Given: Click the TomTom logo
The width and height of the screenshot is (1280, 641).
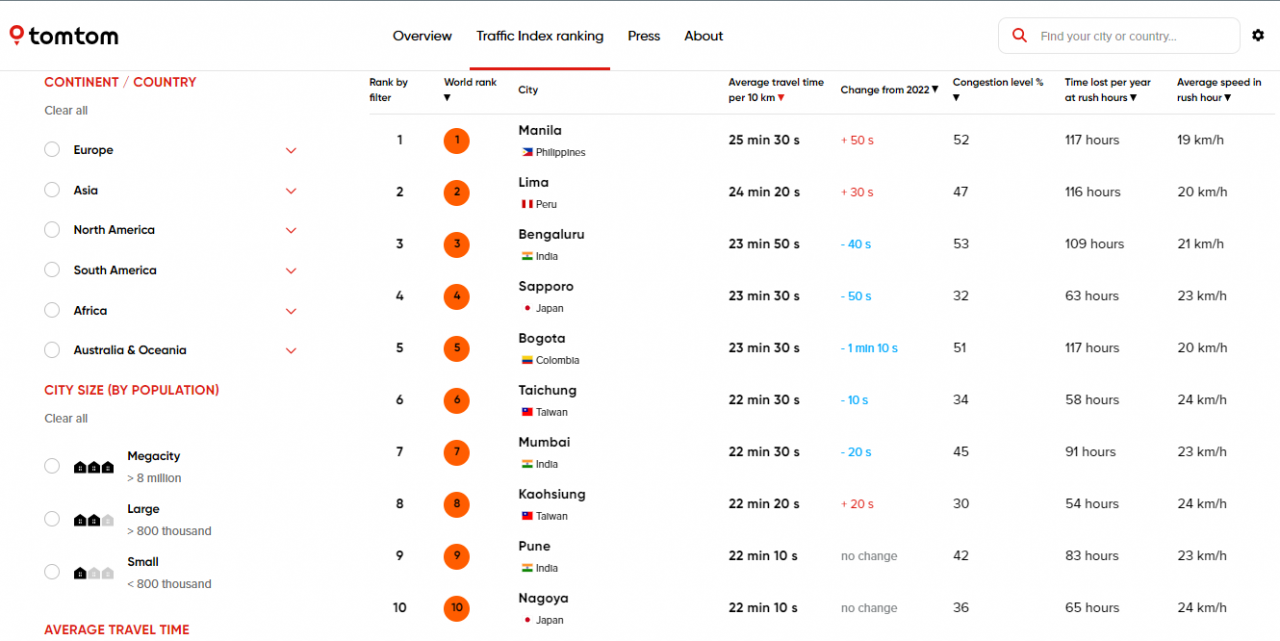Looking at the screenshot, I should coord(64,36).
